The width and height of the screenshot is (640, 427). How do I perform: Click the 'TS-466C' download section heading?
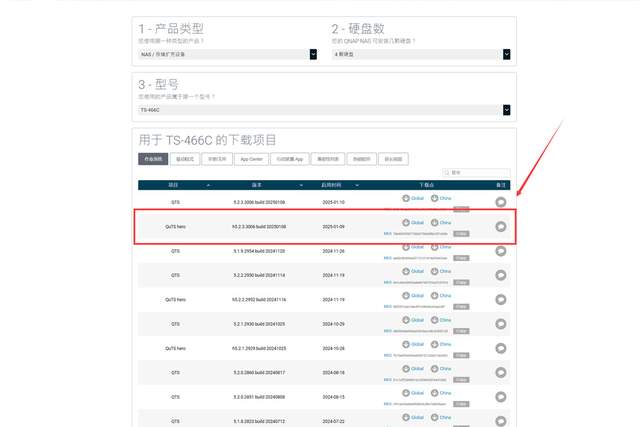point(207,140)
